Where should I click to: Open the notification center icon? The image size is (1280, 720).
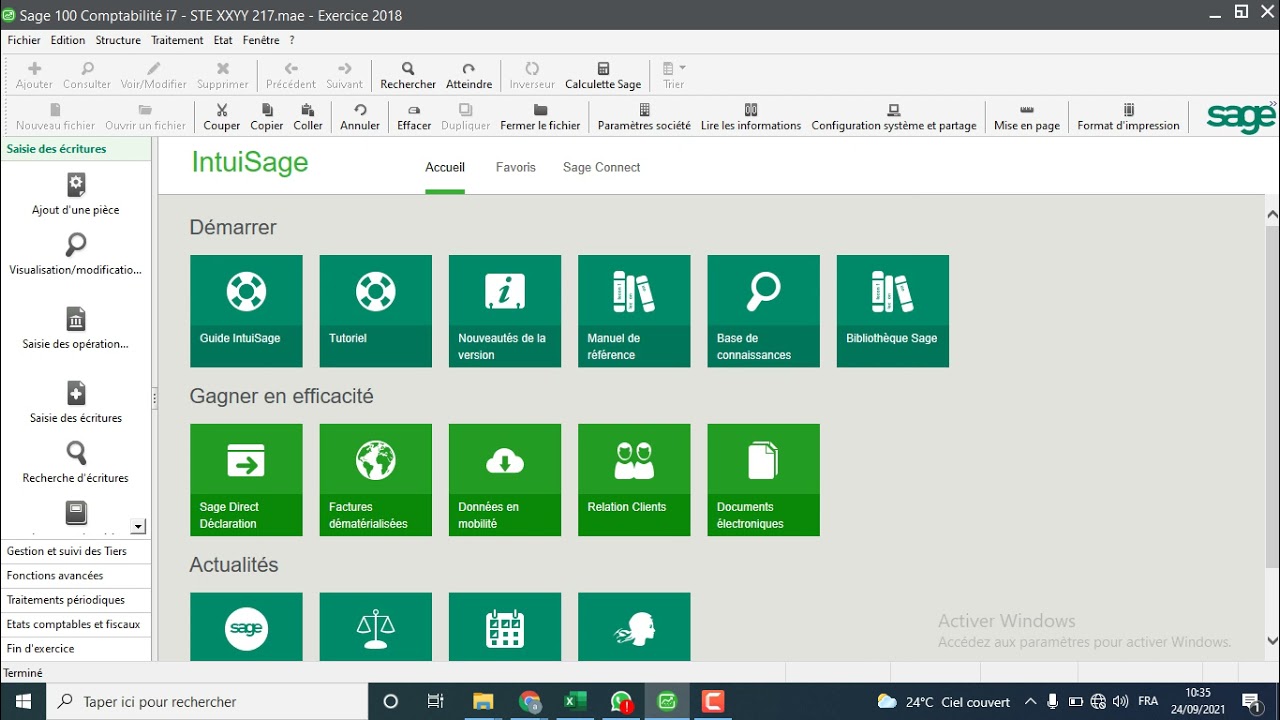[1251, 702]
